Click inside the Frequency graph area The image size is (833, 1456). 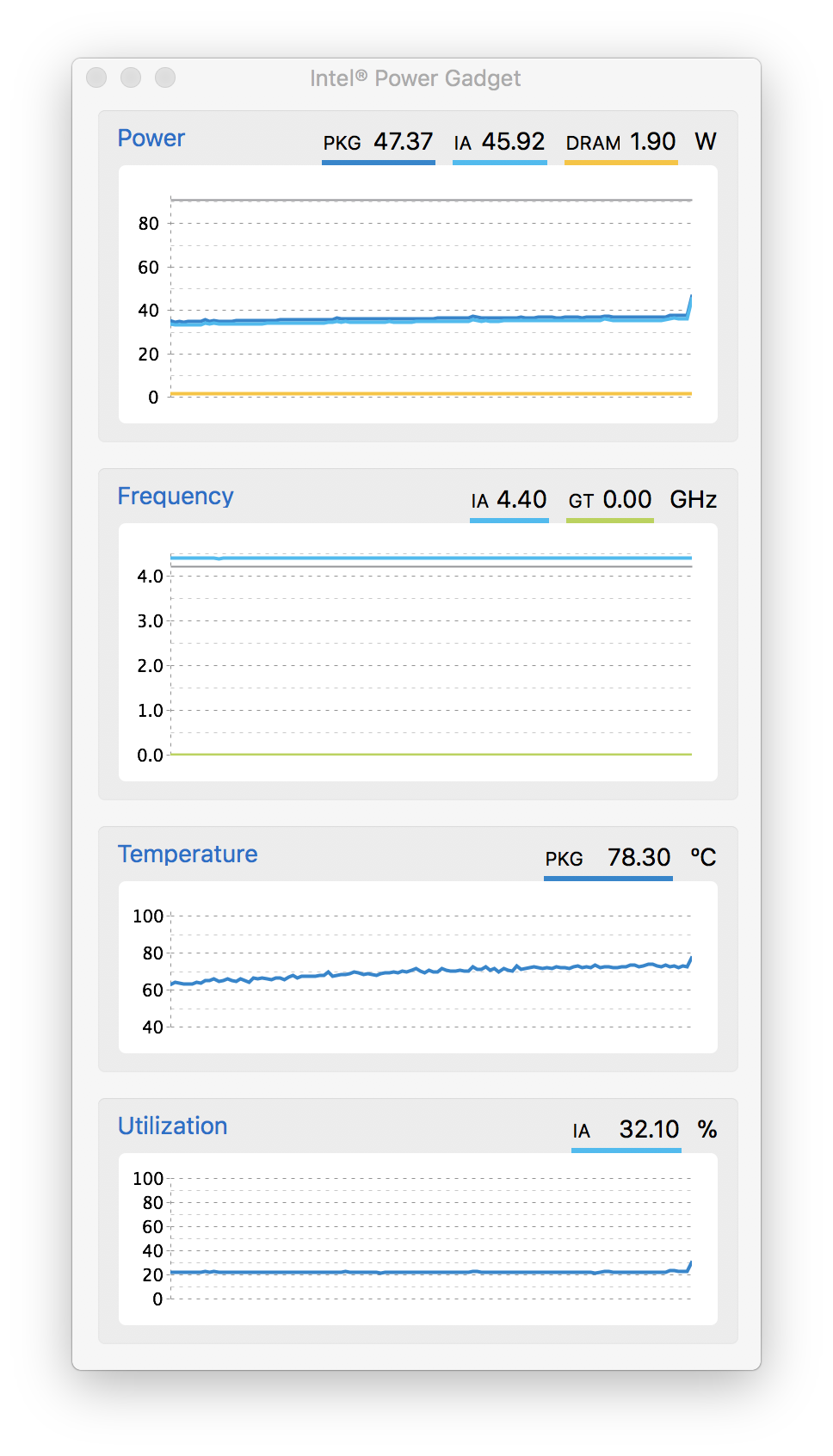[x=418, y=652]
